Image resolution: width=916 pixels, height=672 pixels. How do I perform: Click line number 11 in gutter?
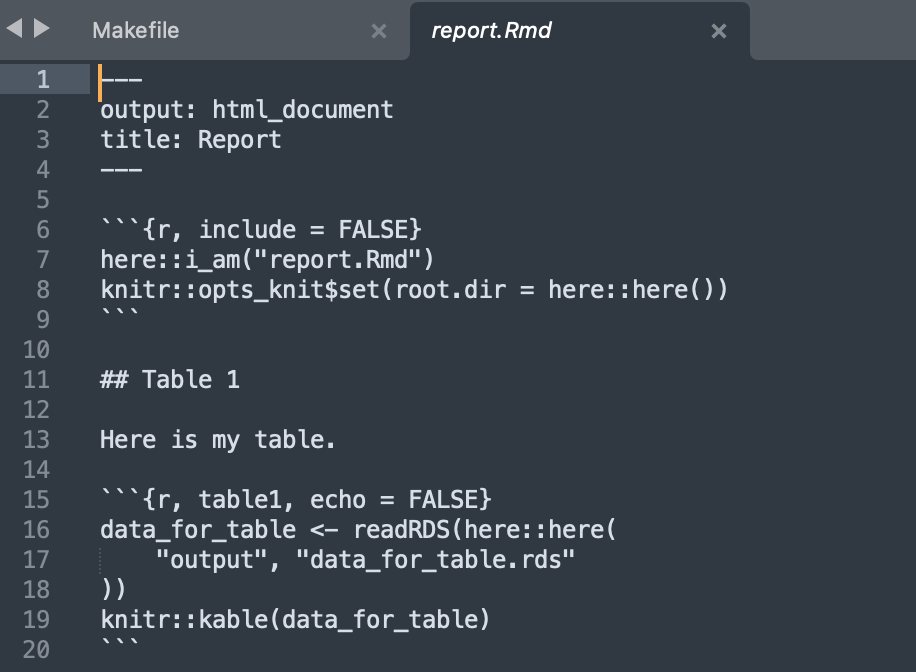[36, 379]
